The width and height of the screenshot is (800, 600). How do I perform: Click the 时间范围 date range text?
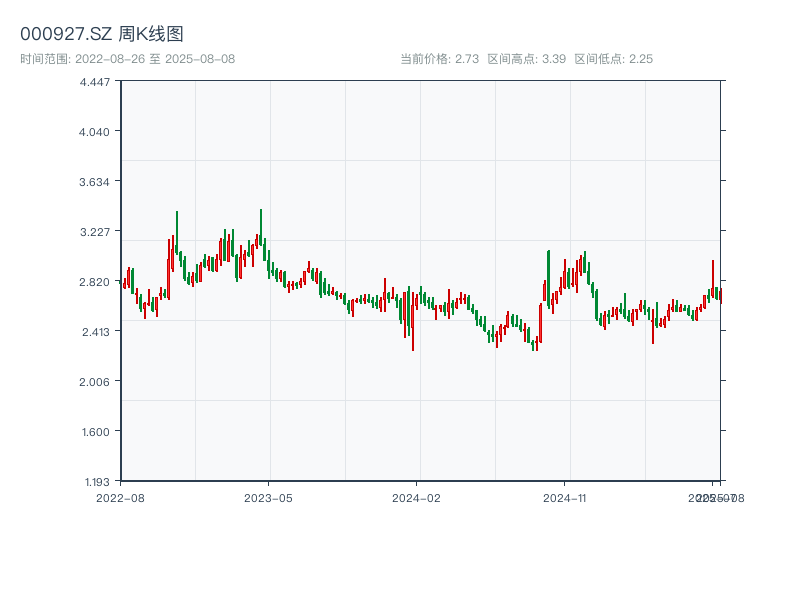pyautogui.click(x=128, y=59)
